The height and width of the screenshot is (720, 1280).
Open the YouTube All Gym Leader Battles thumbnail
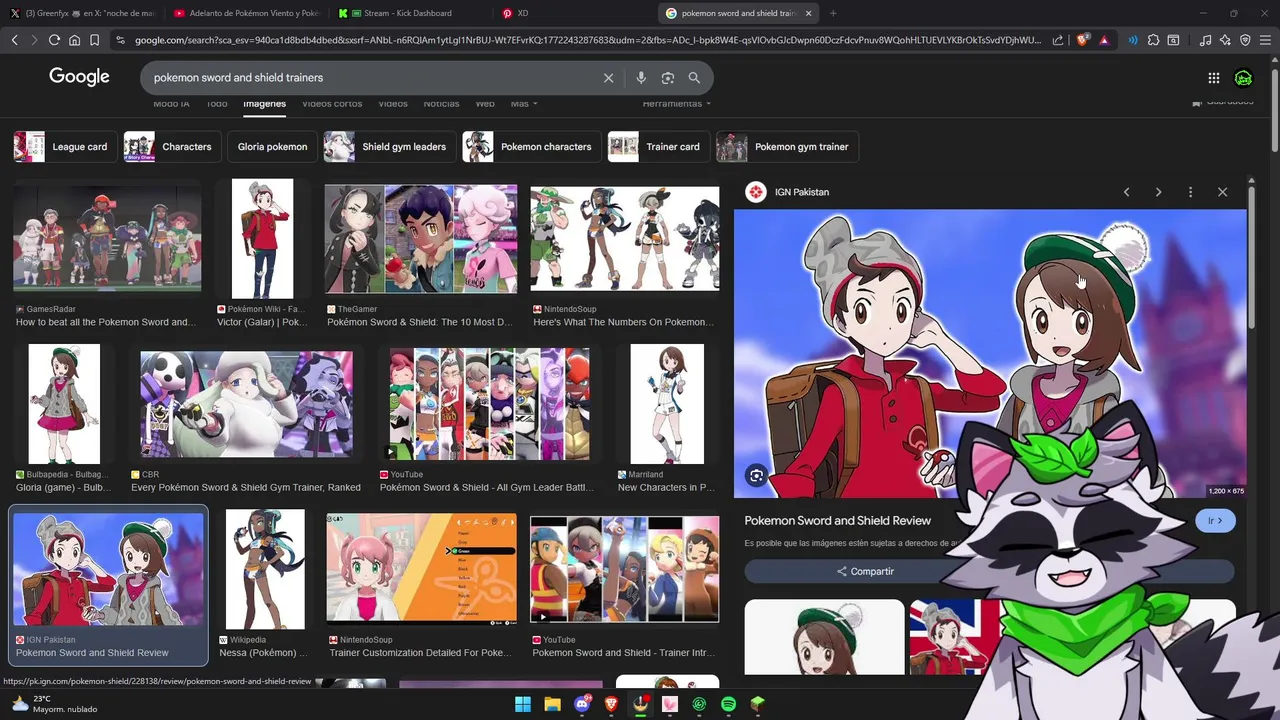tap(490, 404)
